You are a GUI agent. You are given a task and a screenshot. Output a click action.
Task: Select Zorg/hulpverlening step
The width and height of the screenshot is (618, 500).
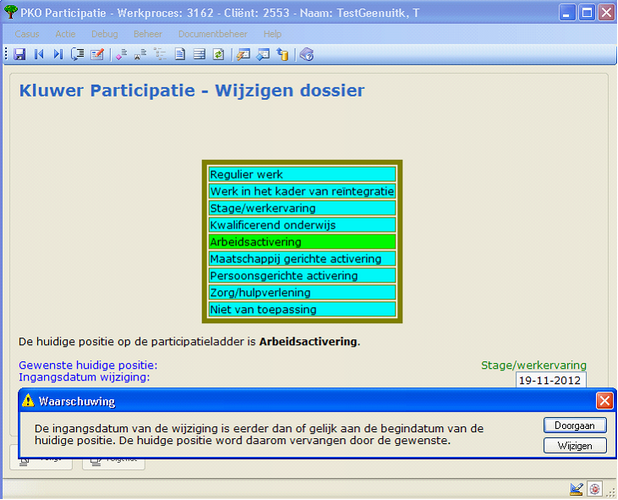pos(302,292)
